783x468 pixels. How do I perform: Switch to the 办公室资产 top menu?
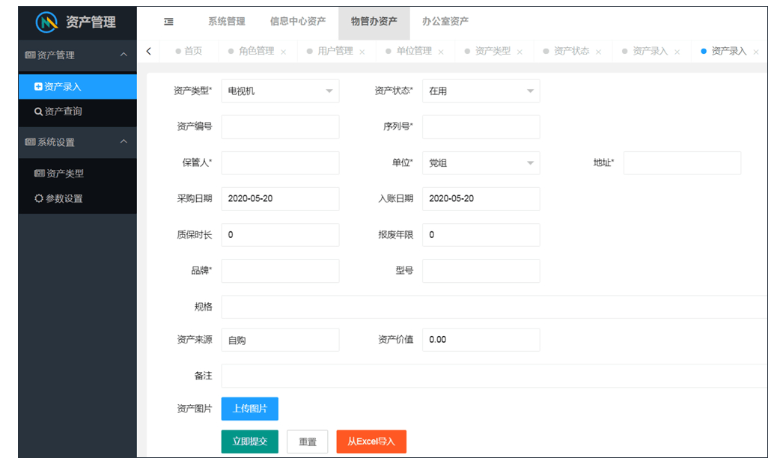pyautogui.click(x=445, y=21)
